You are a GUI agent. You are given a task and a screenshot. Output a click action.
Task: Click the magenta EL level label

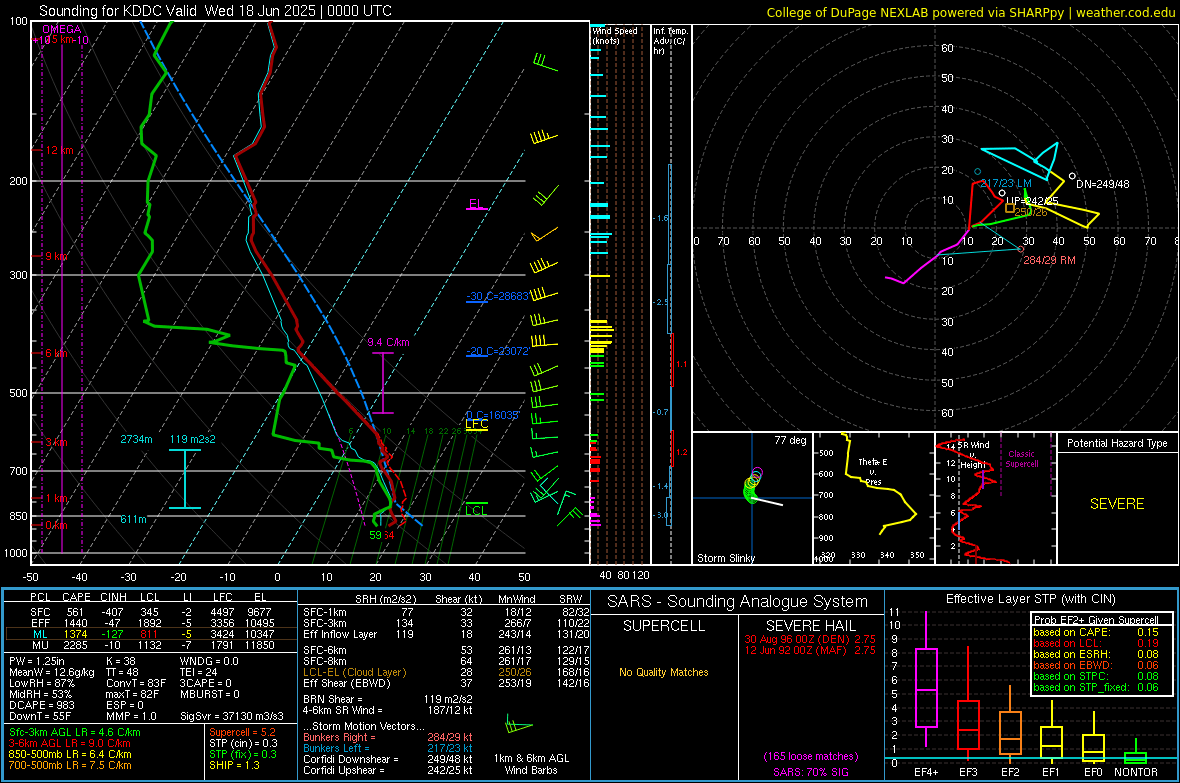476,204
